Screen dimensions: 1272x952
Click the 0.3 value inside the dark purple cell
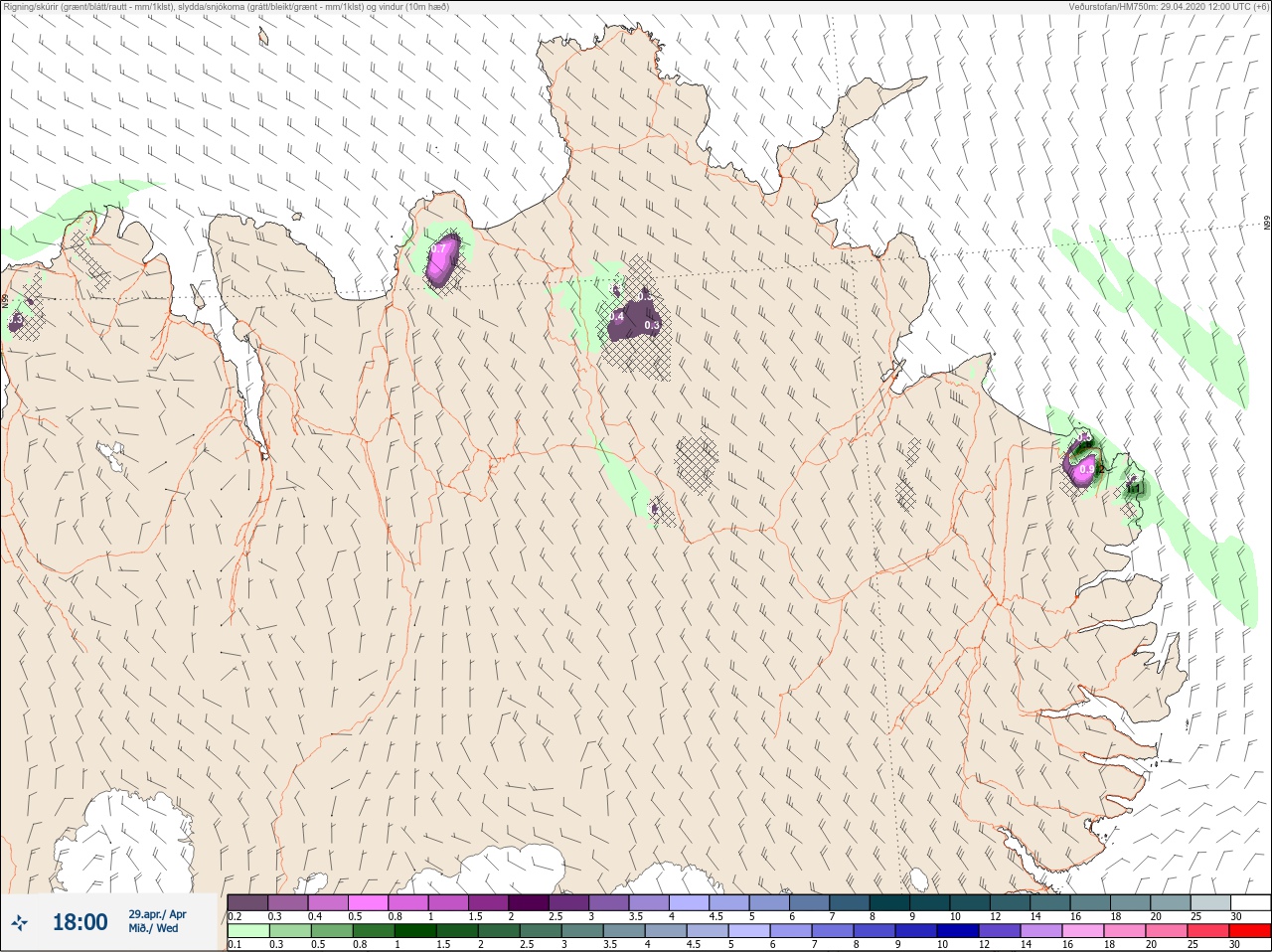[652, 325]
